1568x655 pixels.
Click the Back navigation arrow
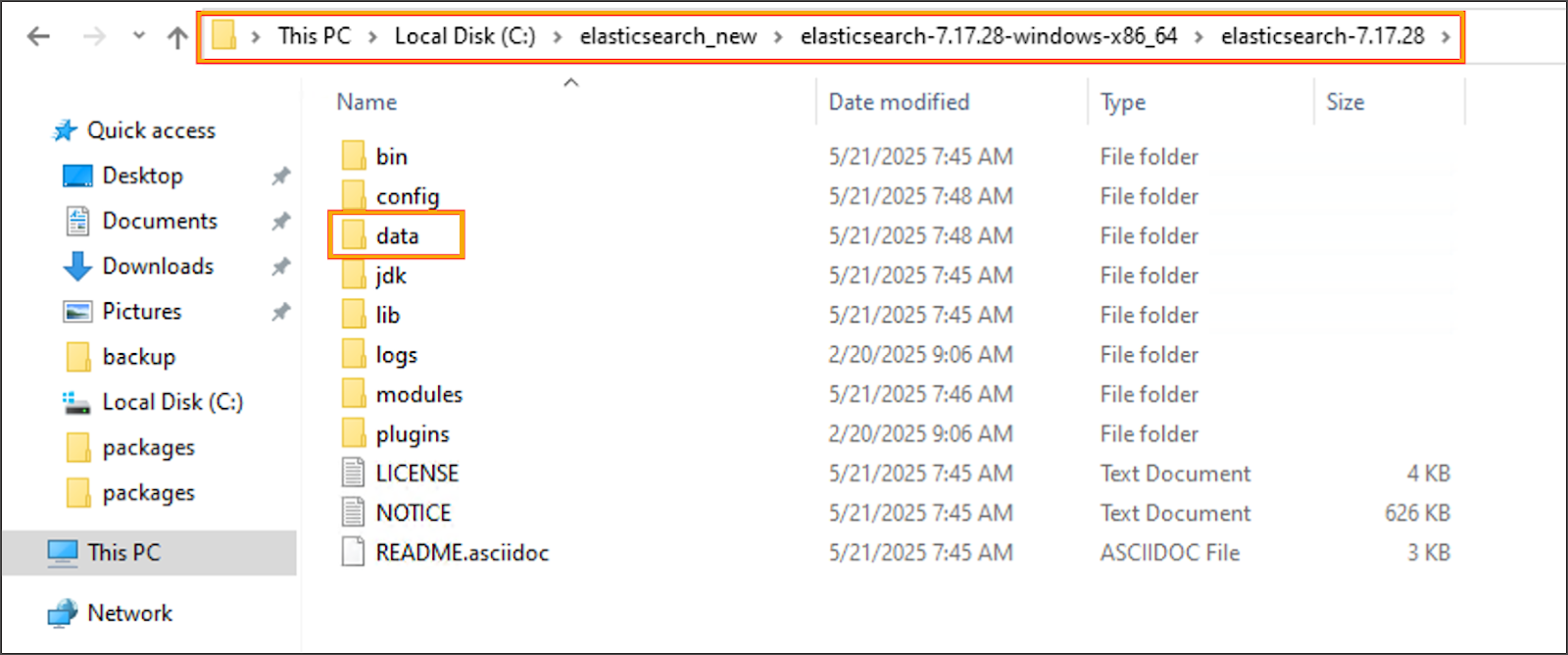[x=38, y=37]
